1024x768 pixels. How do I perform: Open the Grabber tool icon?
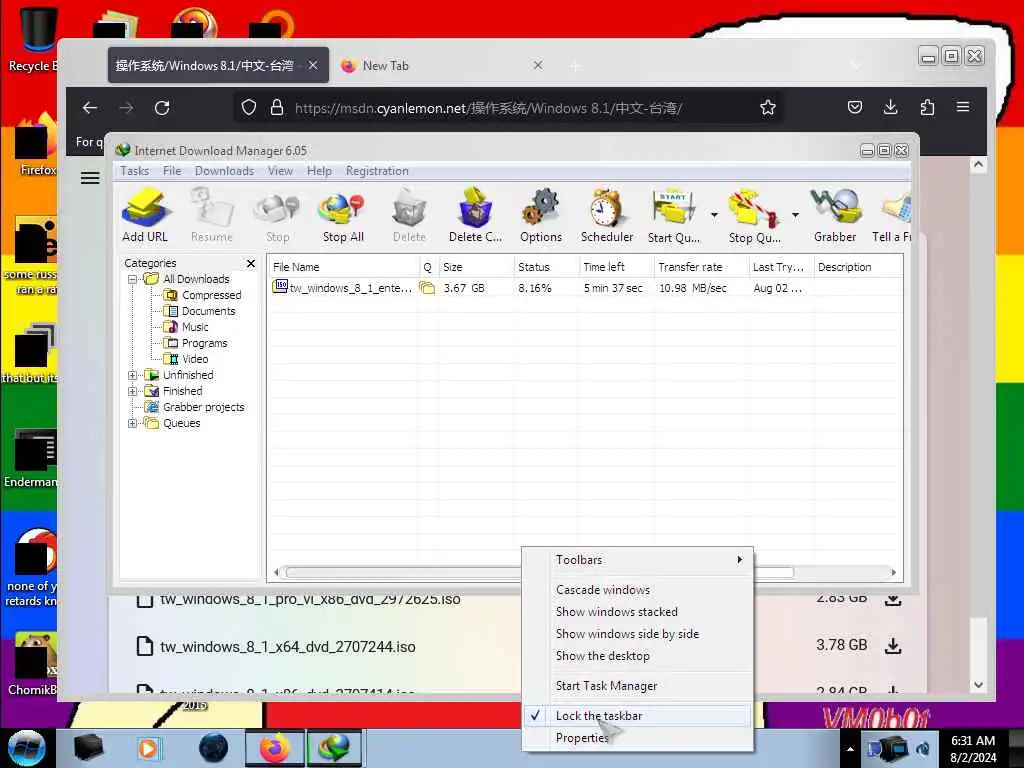835,215
